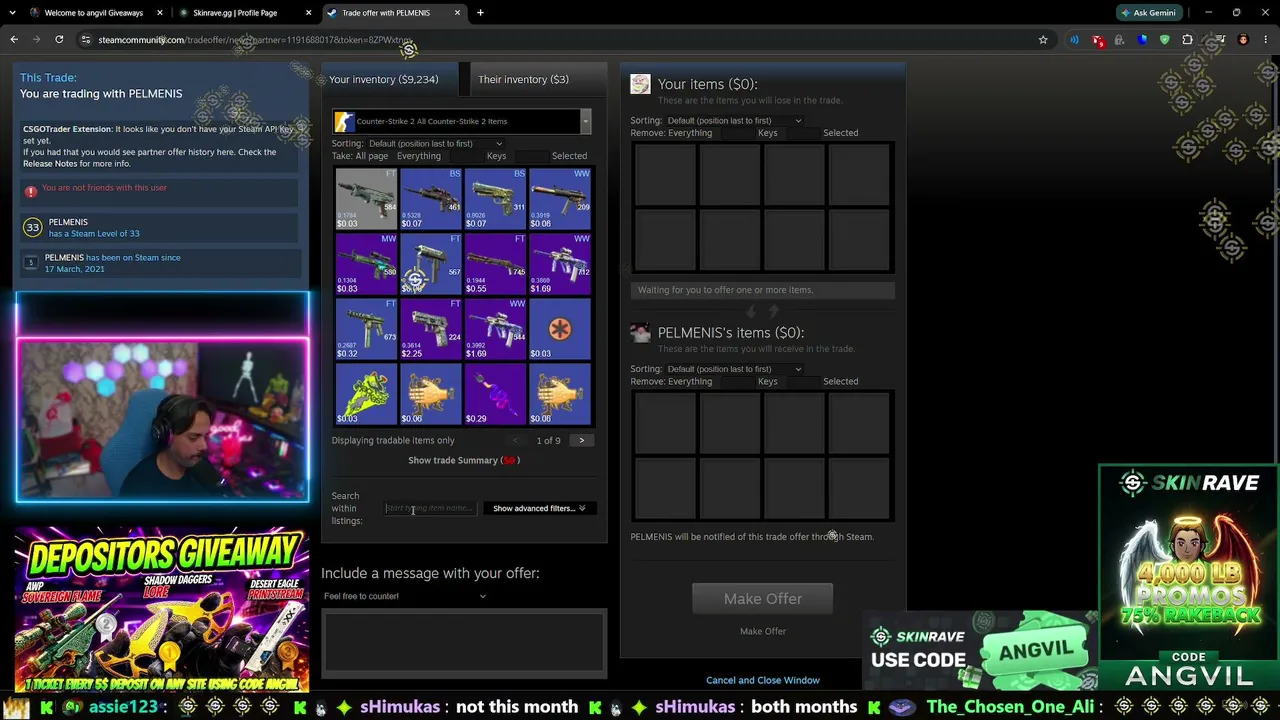1280x720 pixels.
Task: Select the golden hand item priced $0.08
Action: point(560,393)
